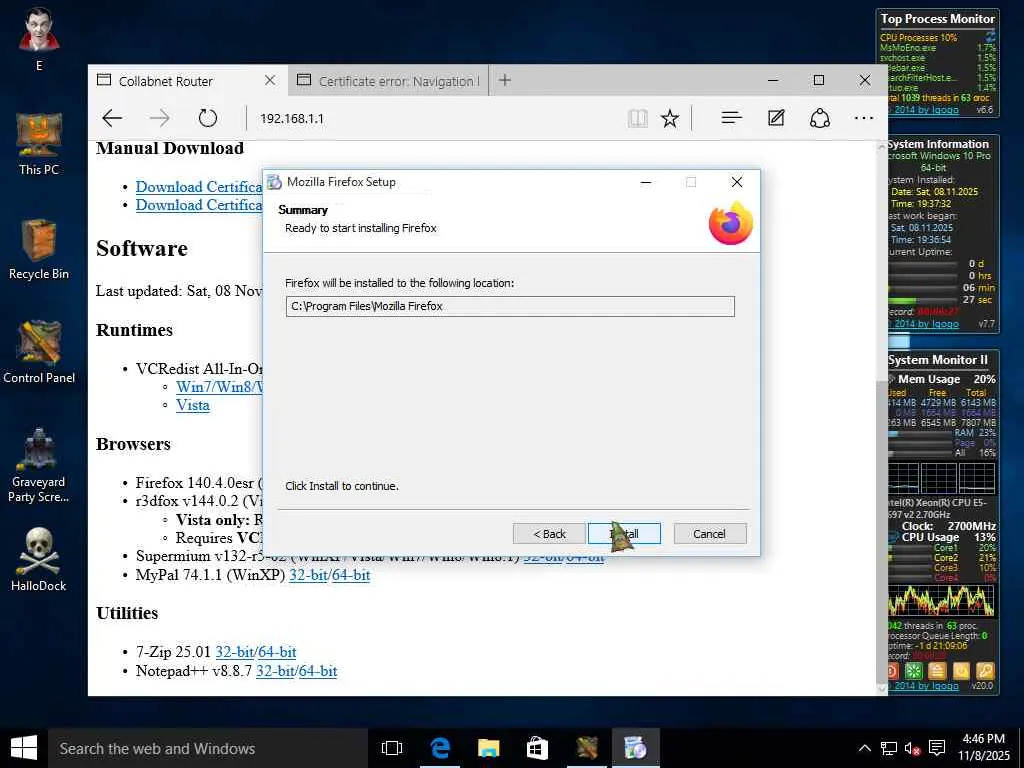Open This PC desktop icon
The width and height of the screenshot is (1024, 768).
[x=39, y=144]
